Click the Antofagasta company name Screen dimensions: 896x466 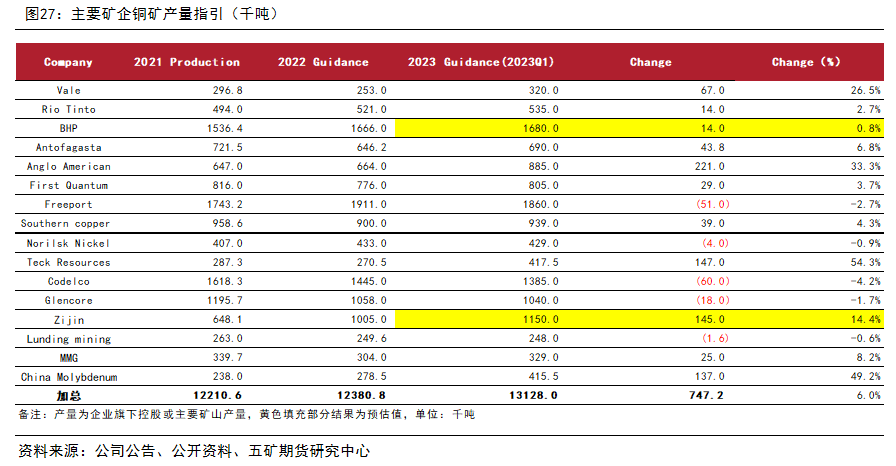coord(69,147)
